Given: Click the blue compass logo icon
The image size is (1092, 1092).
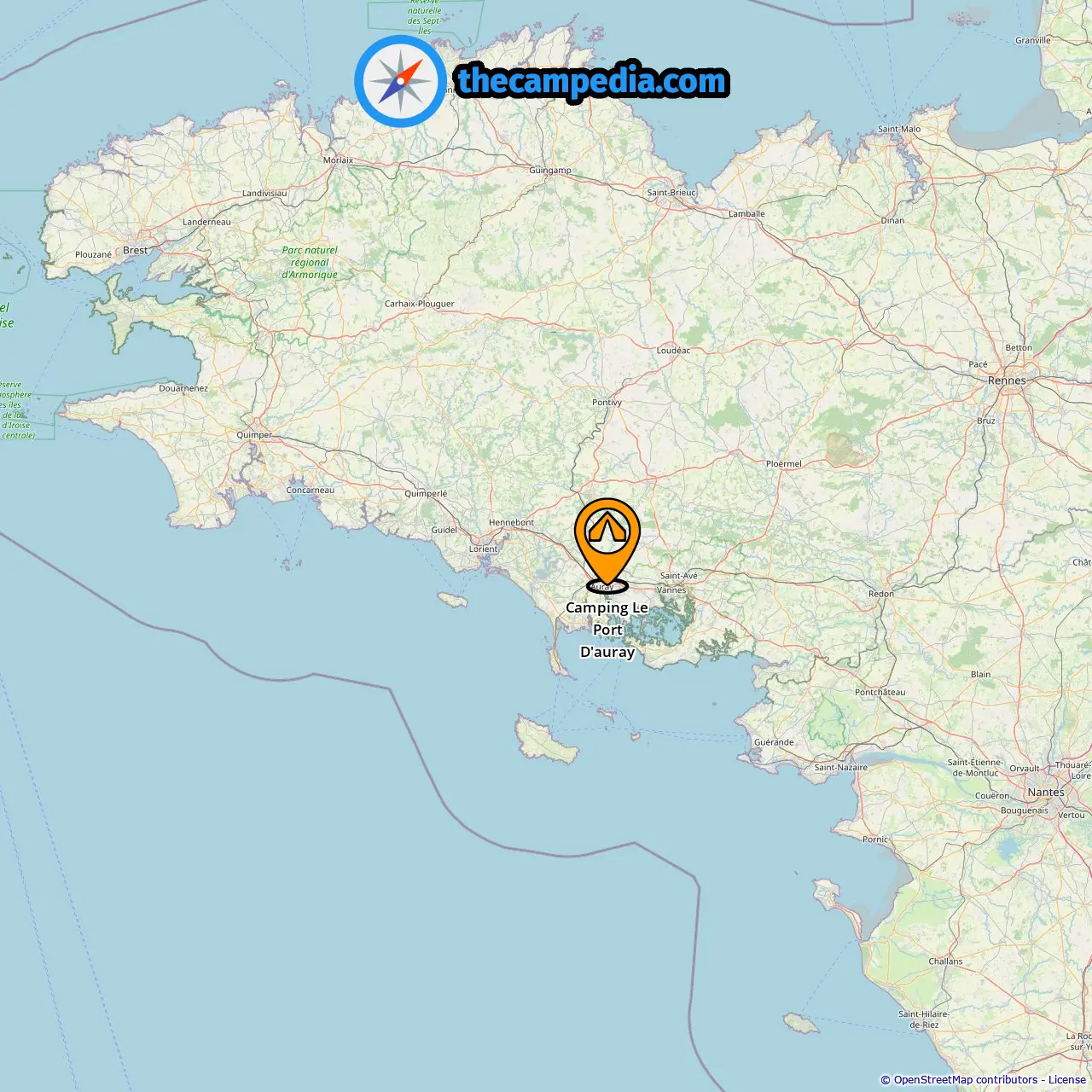Looking at the screenshot, I should tap(400, 81).
